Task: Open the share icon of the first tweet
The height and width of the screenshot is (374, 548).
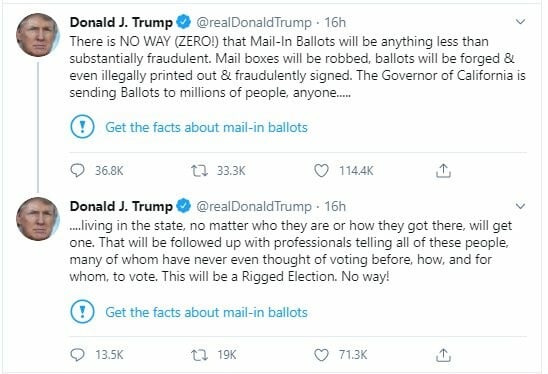Action: (443, 171)
